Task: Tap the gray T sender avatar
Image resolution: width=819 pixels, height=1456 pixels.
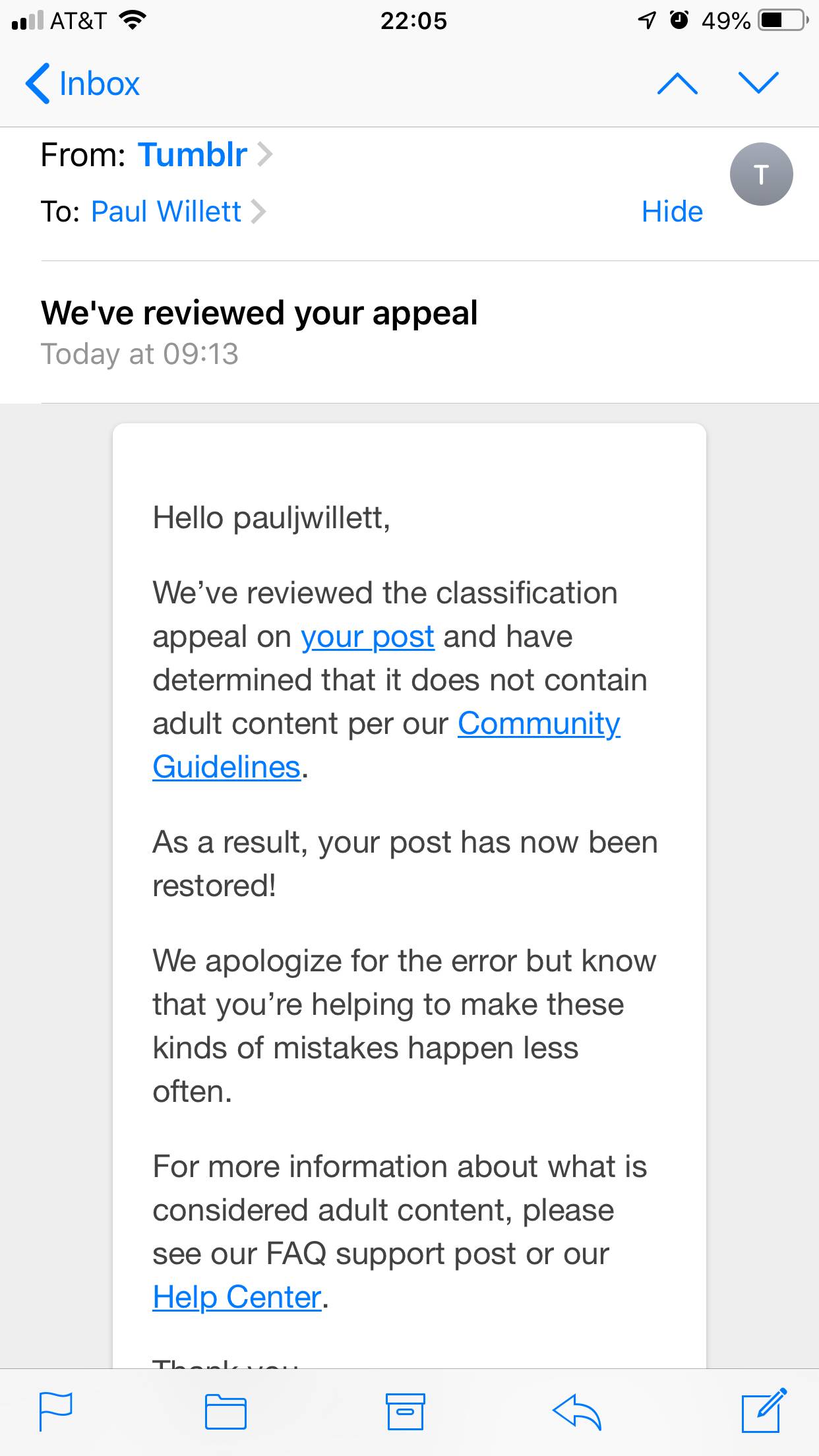Action: coord(761,174)
